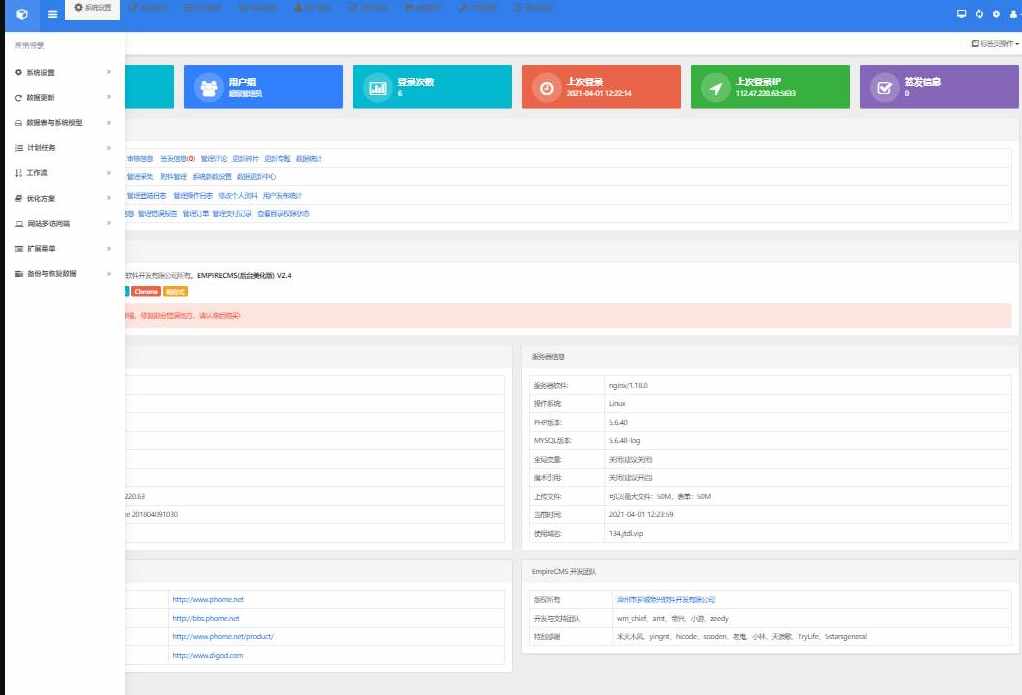Expand 数据更新 in the sidebar menu
Screen dimensions: 1022x695
62,97
